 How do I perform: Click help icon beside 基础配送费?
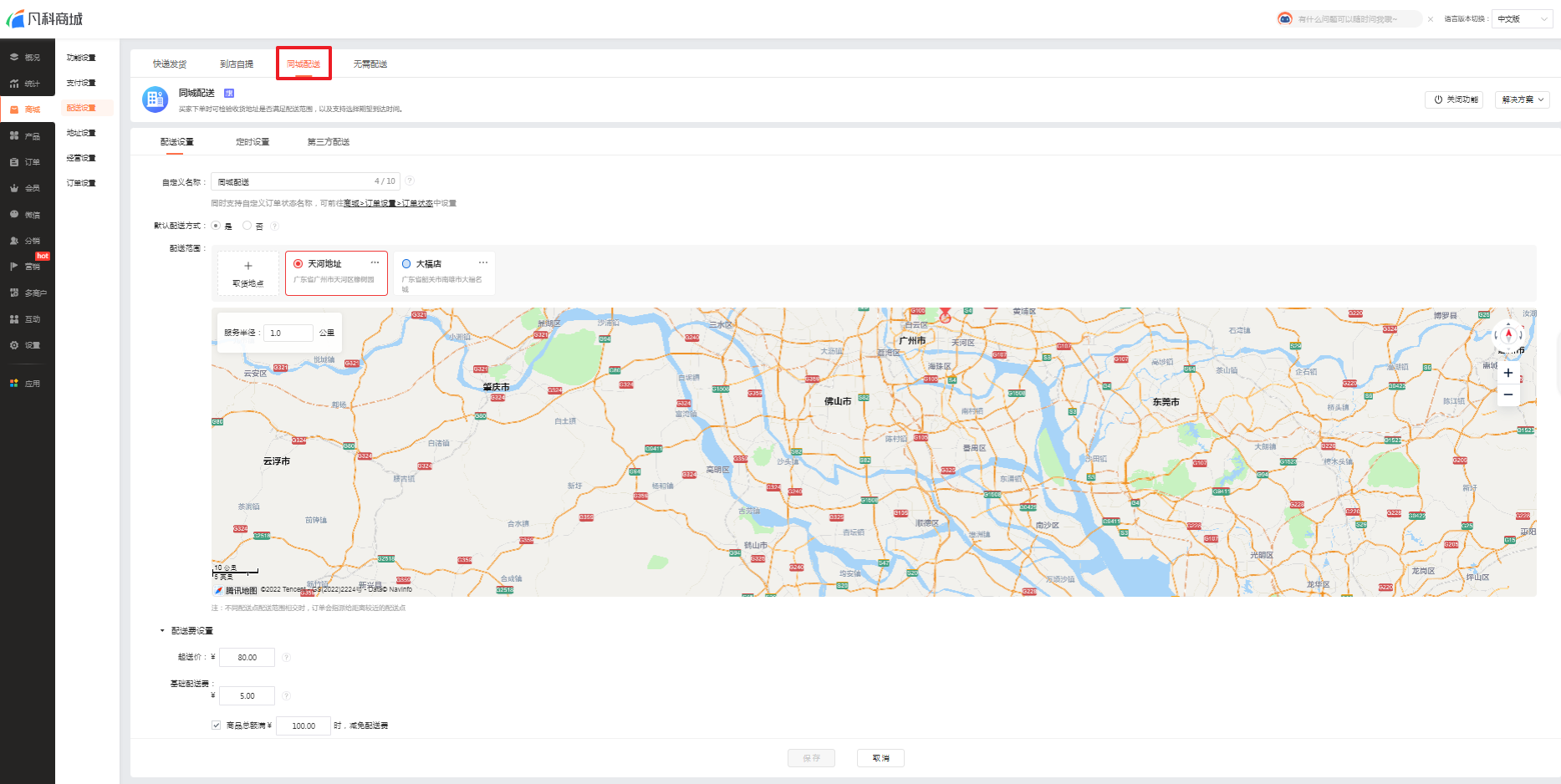(286, 695)
